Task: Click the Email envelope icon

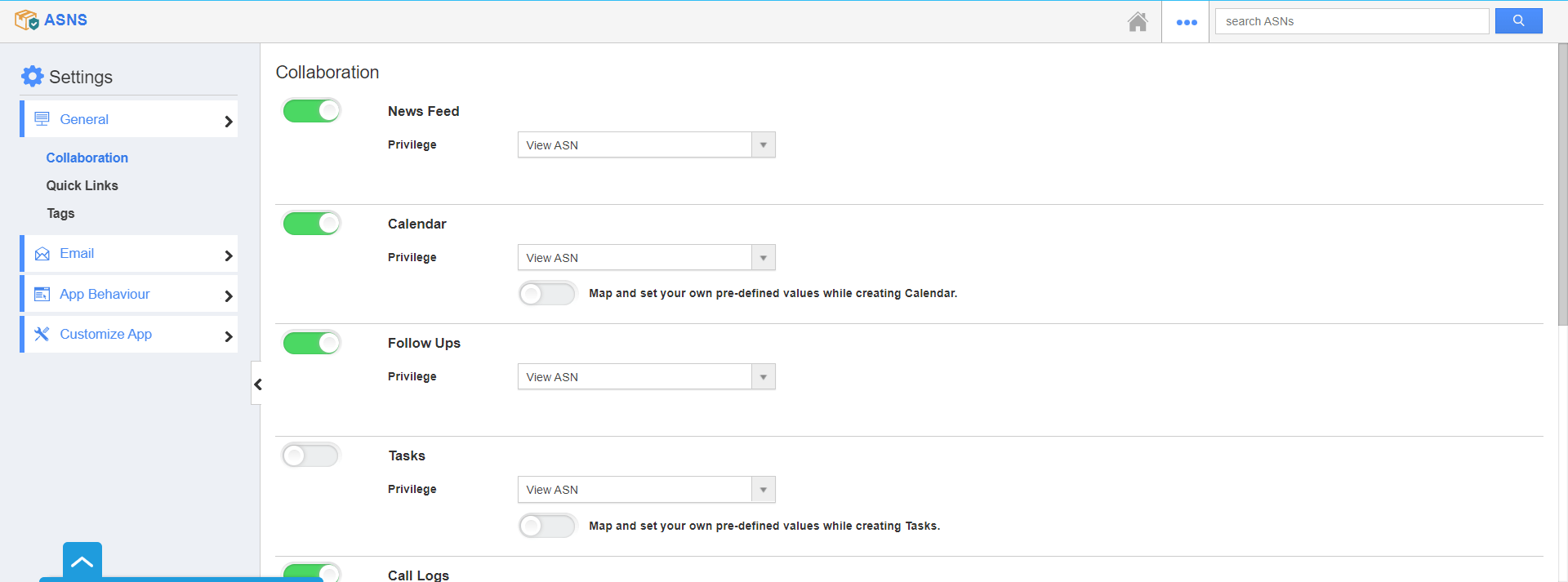Action: pos(42,254)
